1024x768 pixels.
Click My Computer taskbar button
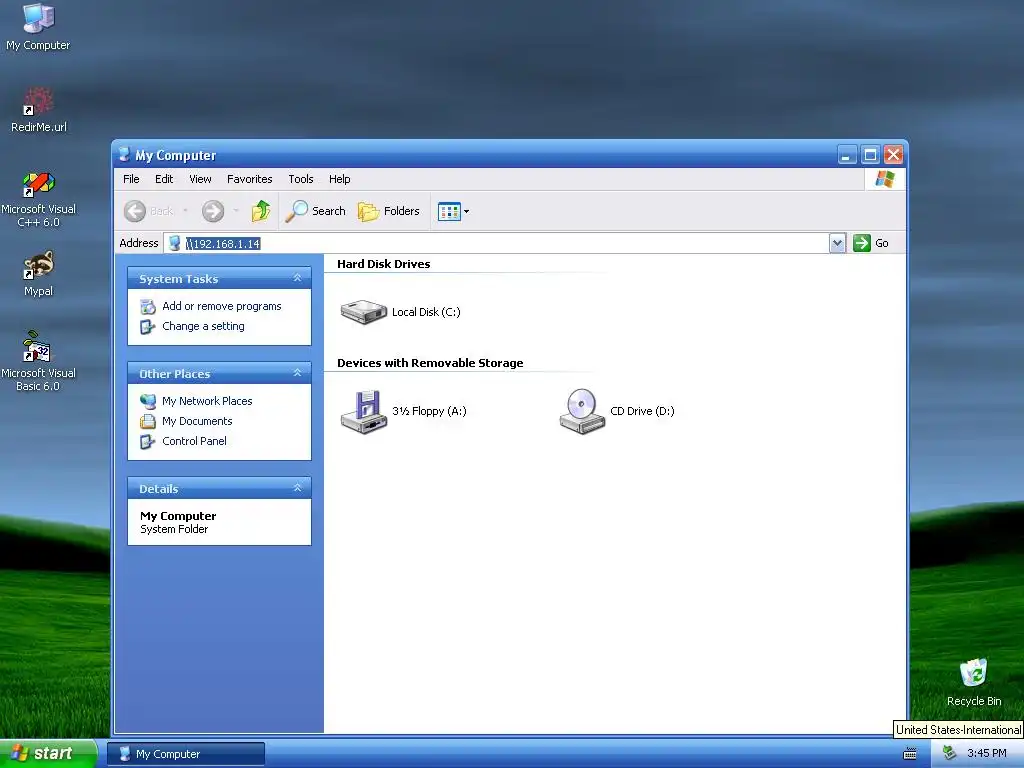pyautogui.click(x=186, y=754)
